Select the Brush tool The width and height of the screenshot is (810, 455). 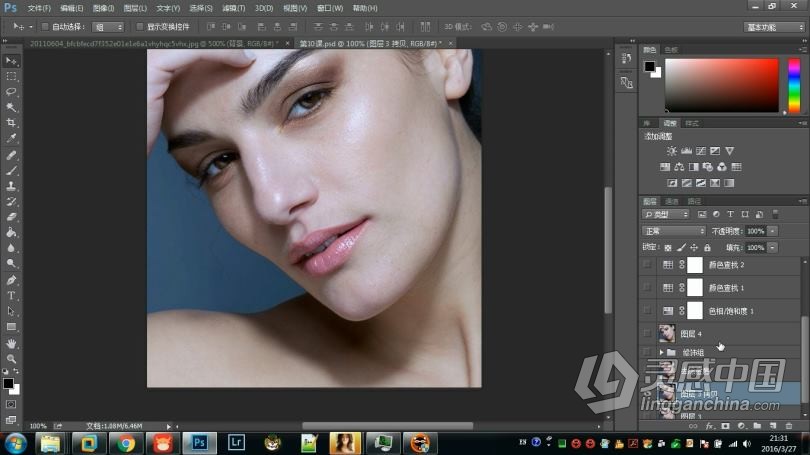(11, 170)
